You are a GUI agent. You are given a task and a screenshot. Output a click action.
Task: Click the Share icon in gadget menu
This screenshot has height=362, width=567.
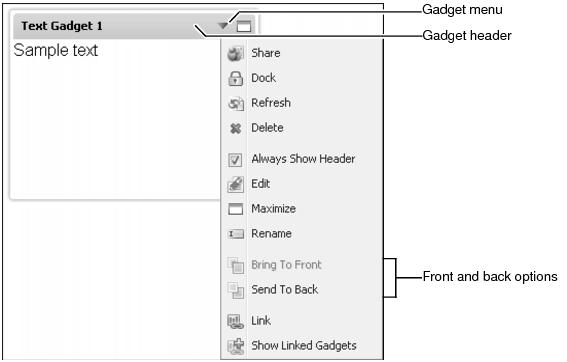pos(235,54)
